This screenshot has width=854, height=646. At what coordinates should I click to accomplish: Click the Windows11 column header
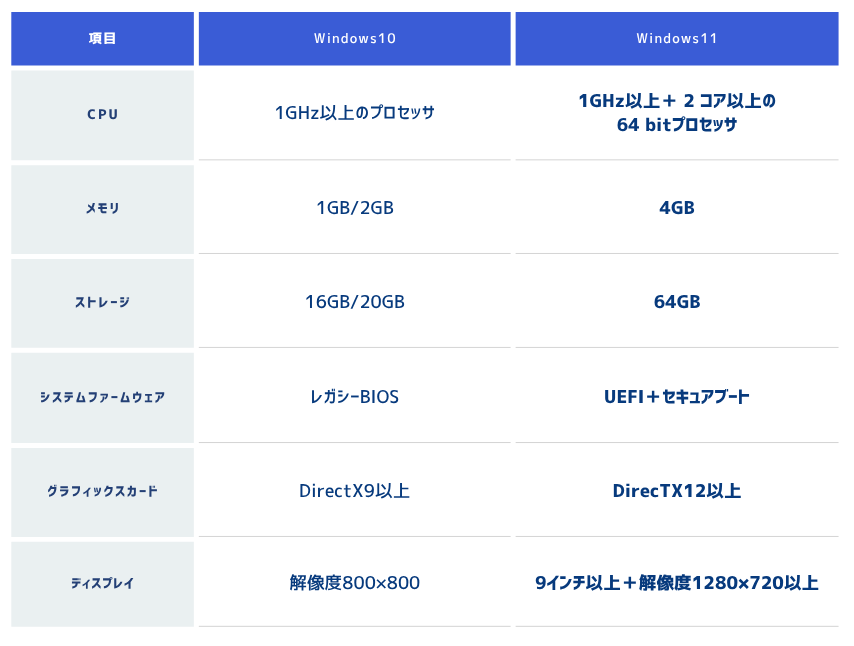pyautogui.click(x=677, y=39)
